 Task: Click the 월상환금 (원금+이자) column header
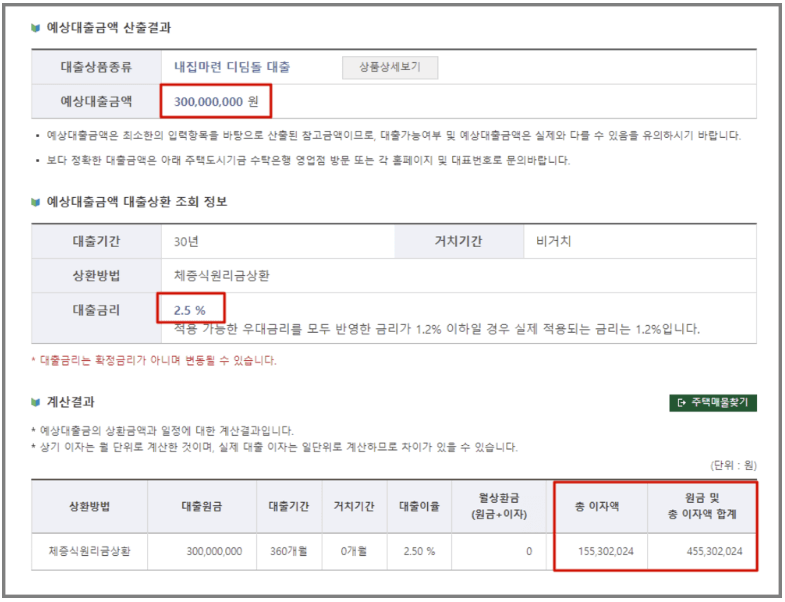tap(499, 506)
